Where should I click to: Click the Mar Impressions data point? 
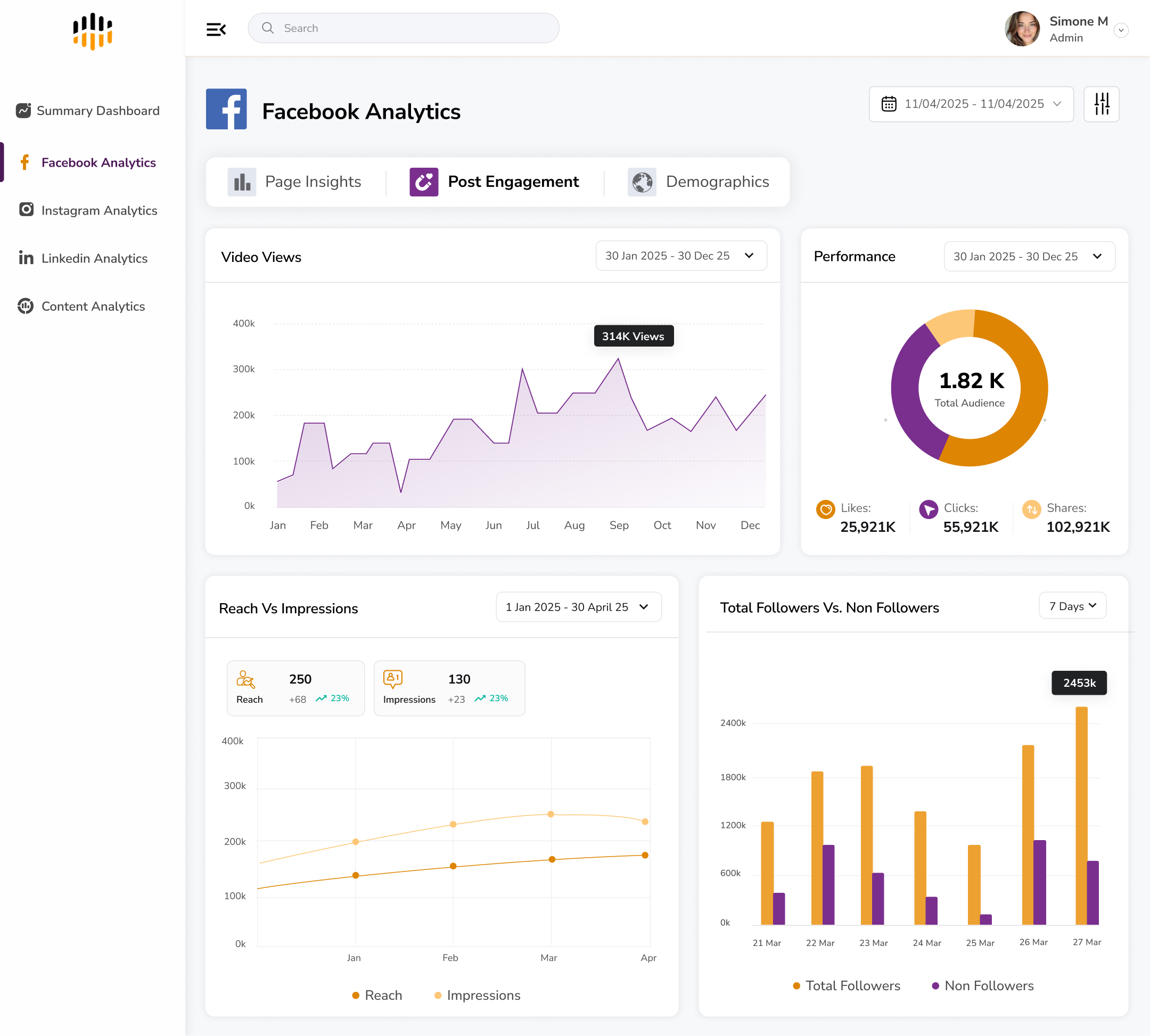(x=551, y=814)
